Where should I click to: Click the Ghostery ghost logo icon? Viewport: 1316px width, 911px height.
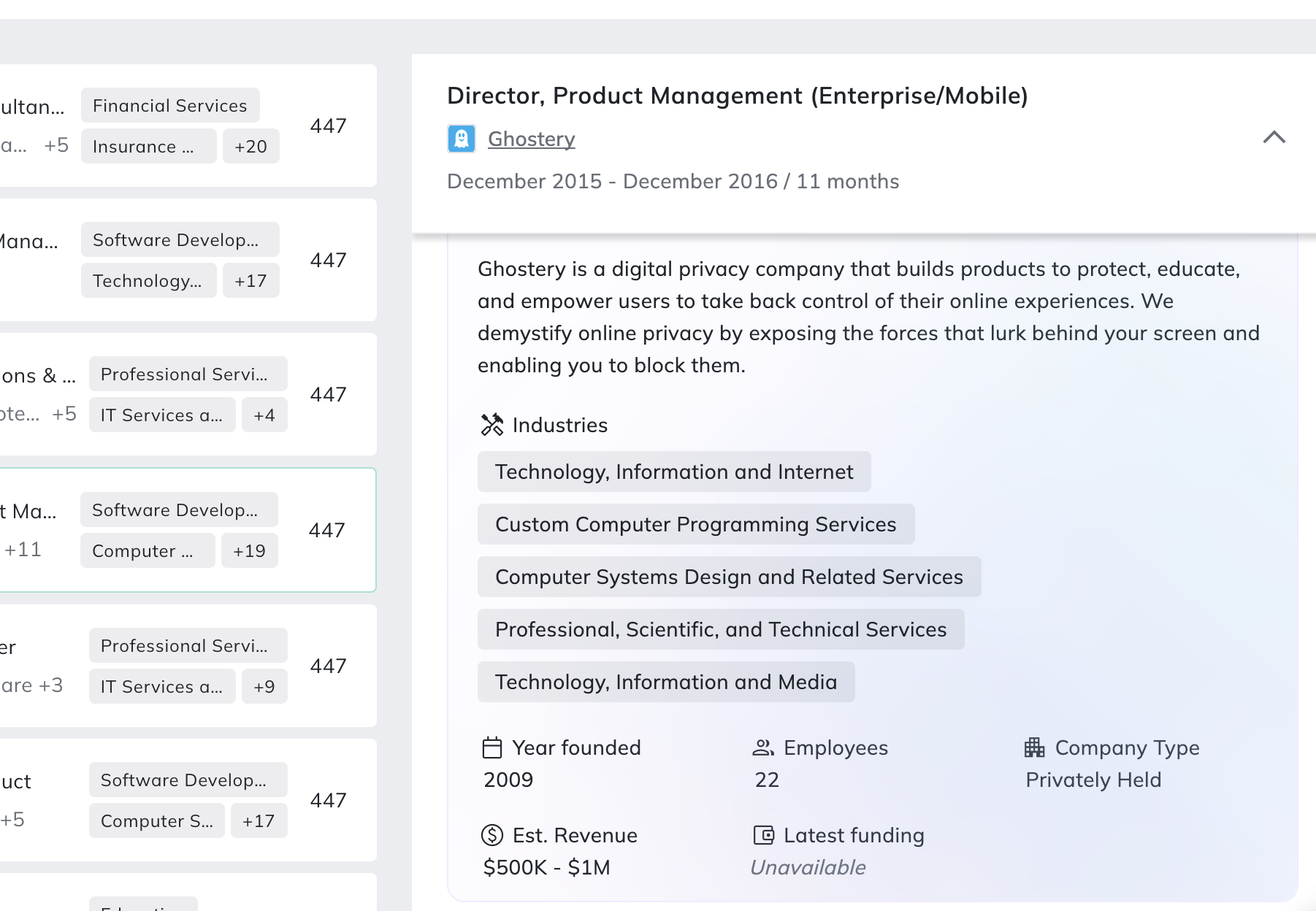point(462,138)
